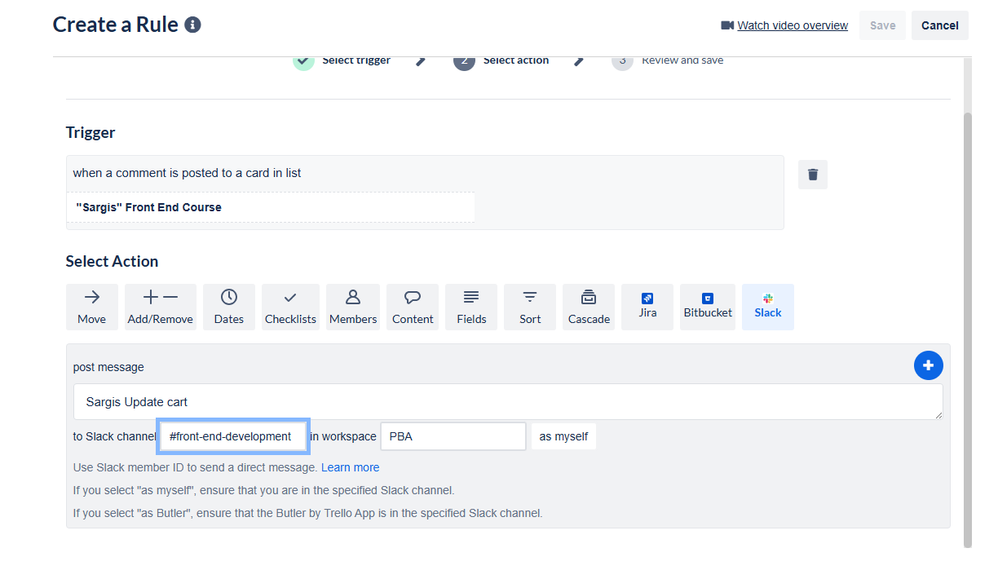Switch to the Fields action tab
This screenshot has height=562, width=998.
[471, 307]
